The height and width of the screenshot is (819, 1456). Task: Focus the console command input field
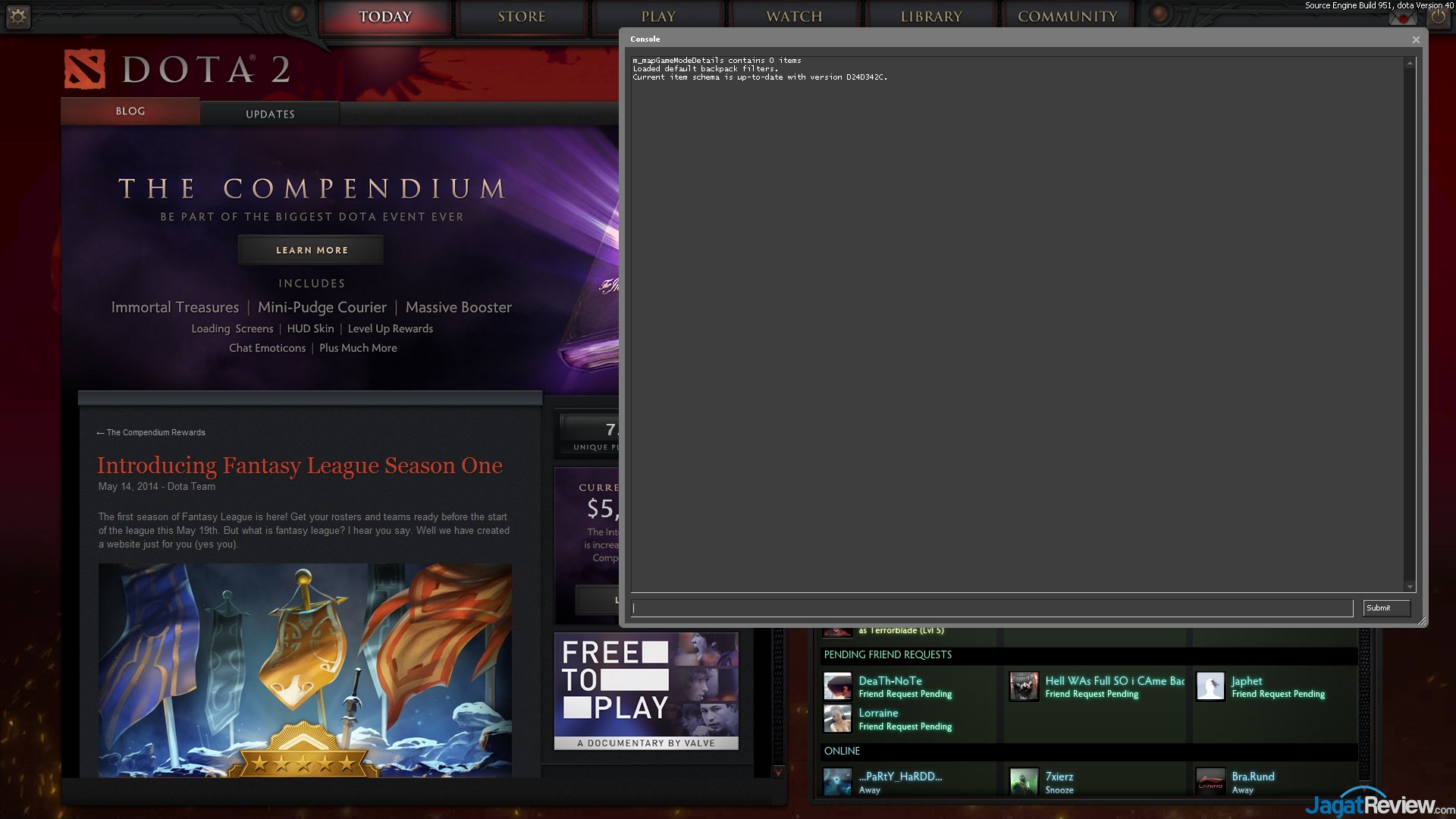992,608
